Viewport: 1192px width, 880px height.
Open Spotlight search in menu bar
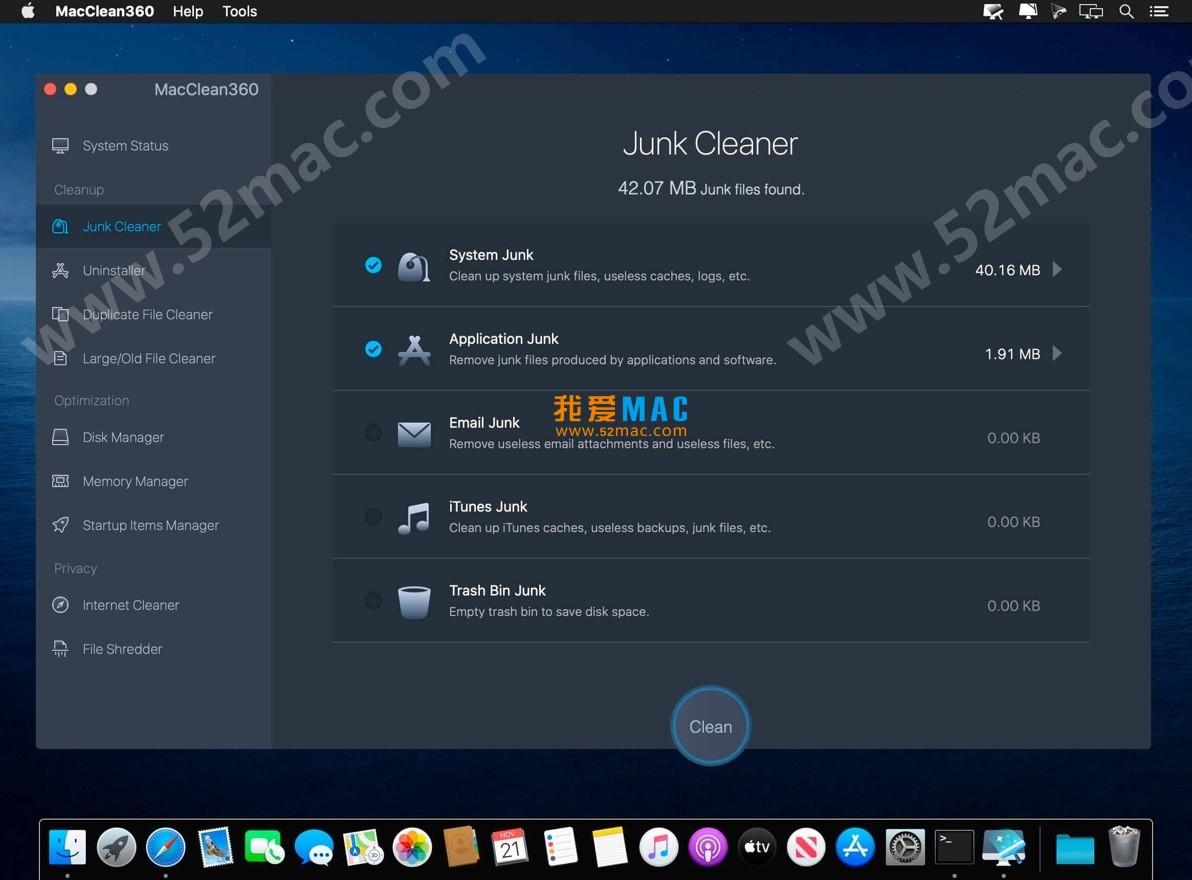[x=1127, y=11]
